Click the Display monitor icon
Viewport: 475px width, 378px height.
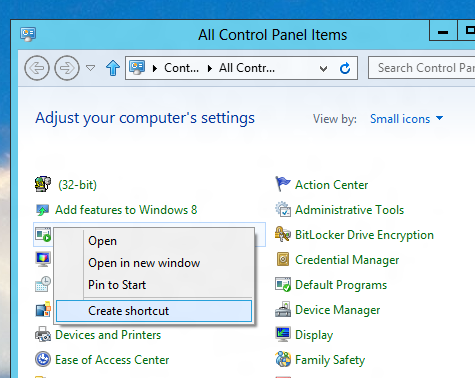pyautogui.click(x=283, y=334)
